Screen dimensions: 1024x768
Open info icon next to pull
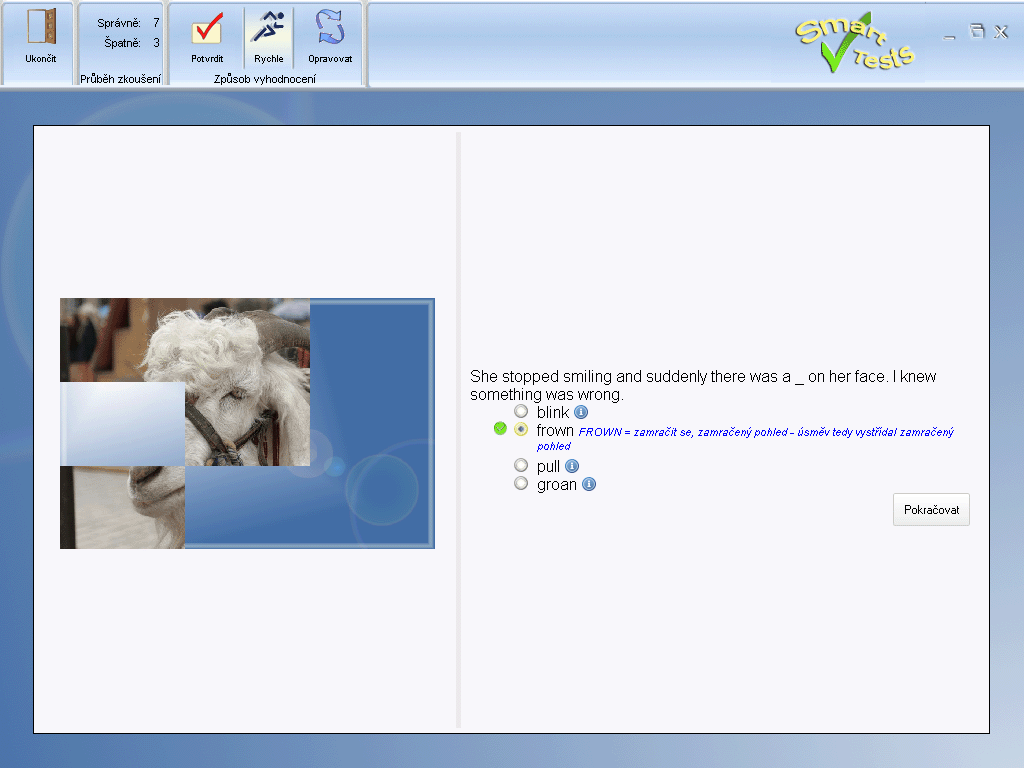click(571, 466)
